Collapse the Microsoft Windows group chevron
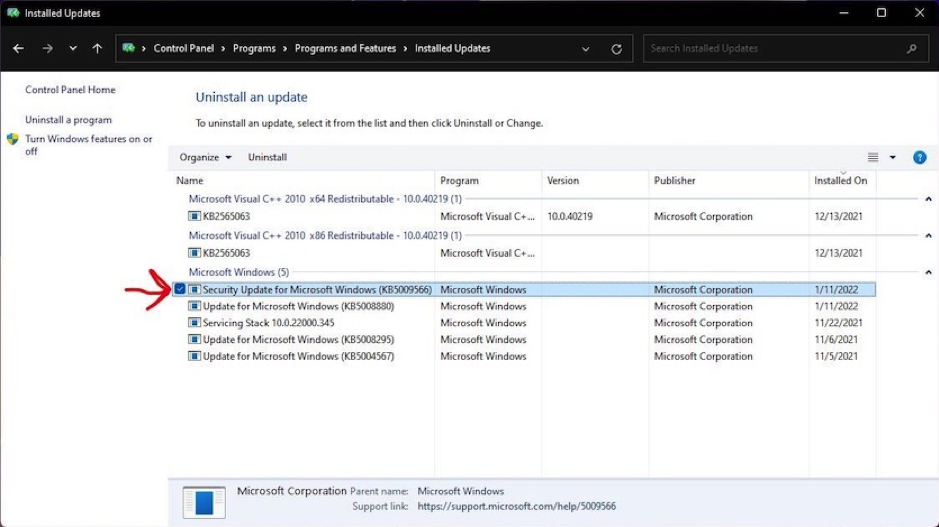The width and height of the screenshot is (939, 527). [927, 272]
